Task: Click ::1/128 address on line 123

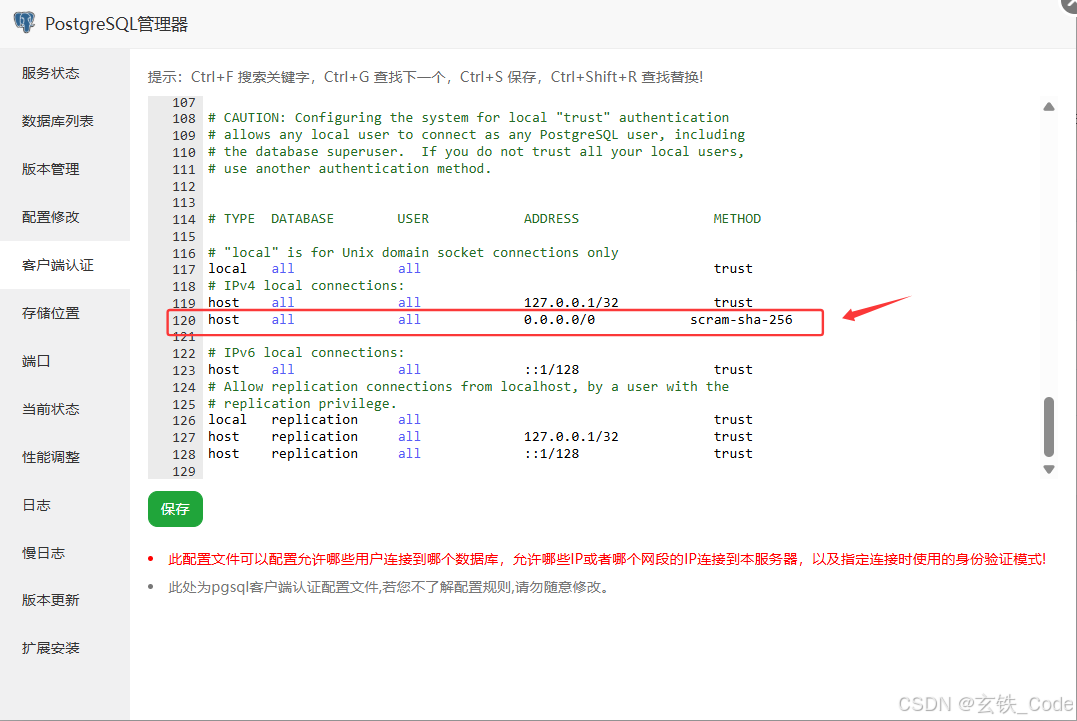Action: (x=551, y=369)
